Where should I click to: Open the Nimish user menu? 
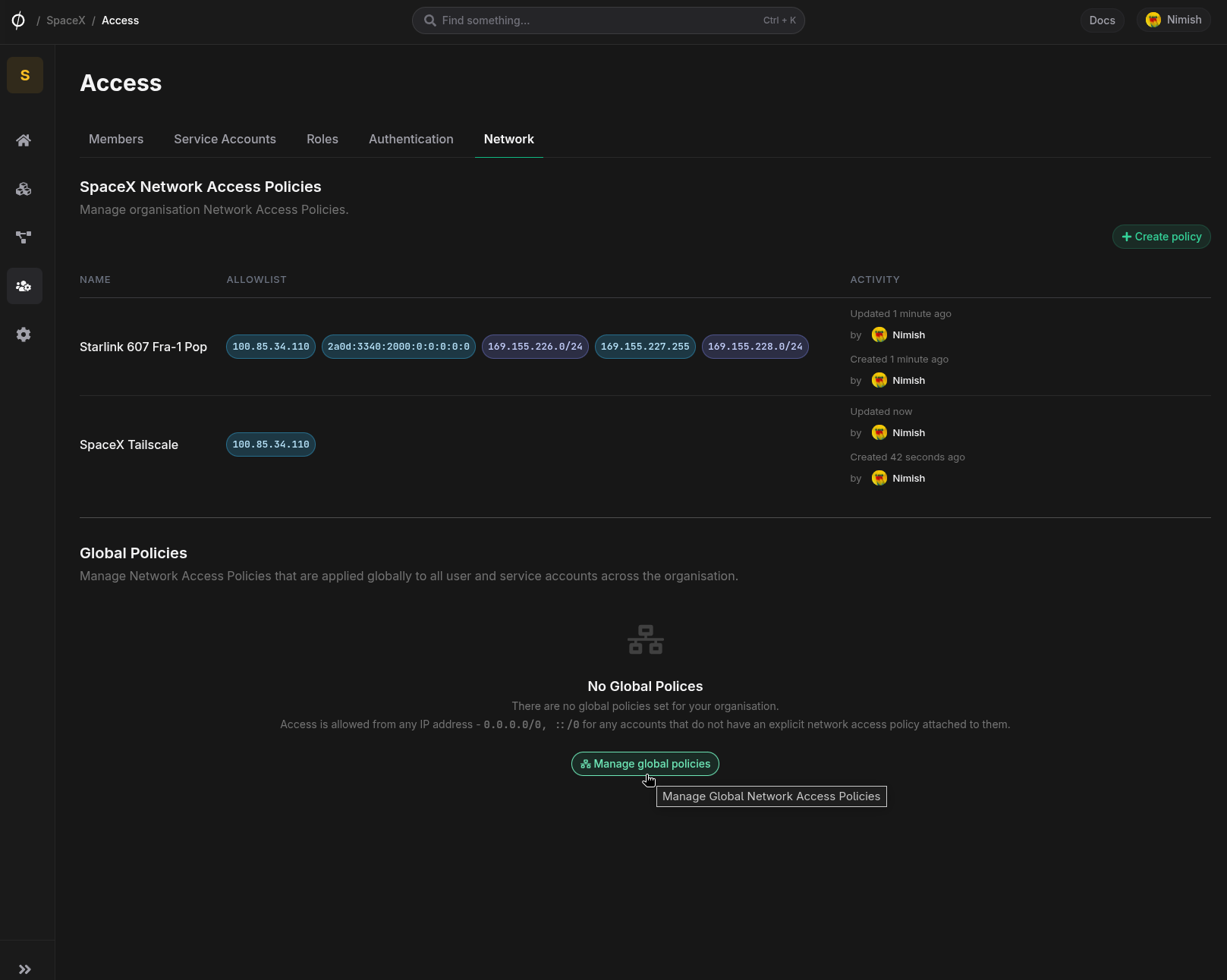pyautogui.click(x=1173, y=20)
